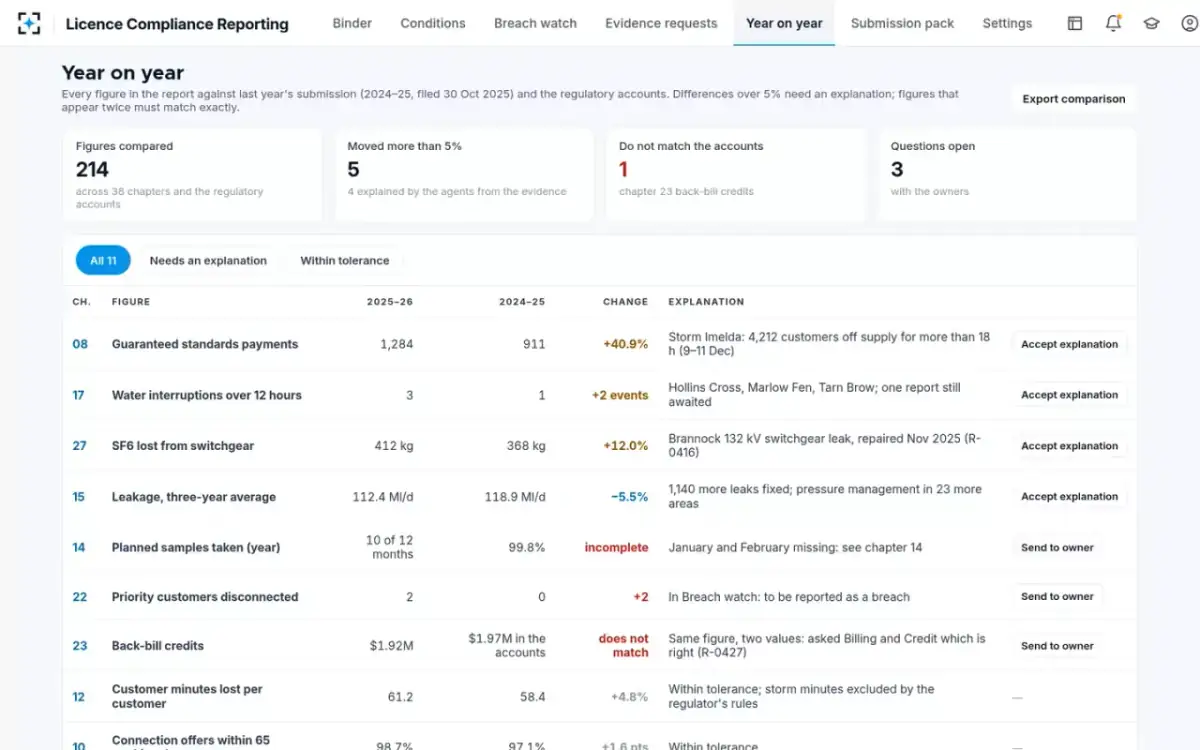Show Within tolerance figures
The image size is (1200, 750).
345,261
